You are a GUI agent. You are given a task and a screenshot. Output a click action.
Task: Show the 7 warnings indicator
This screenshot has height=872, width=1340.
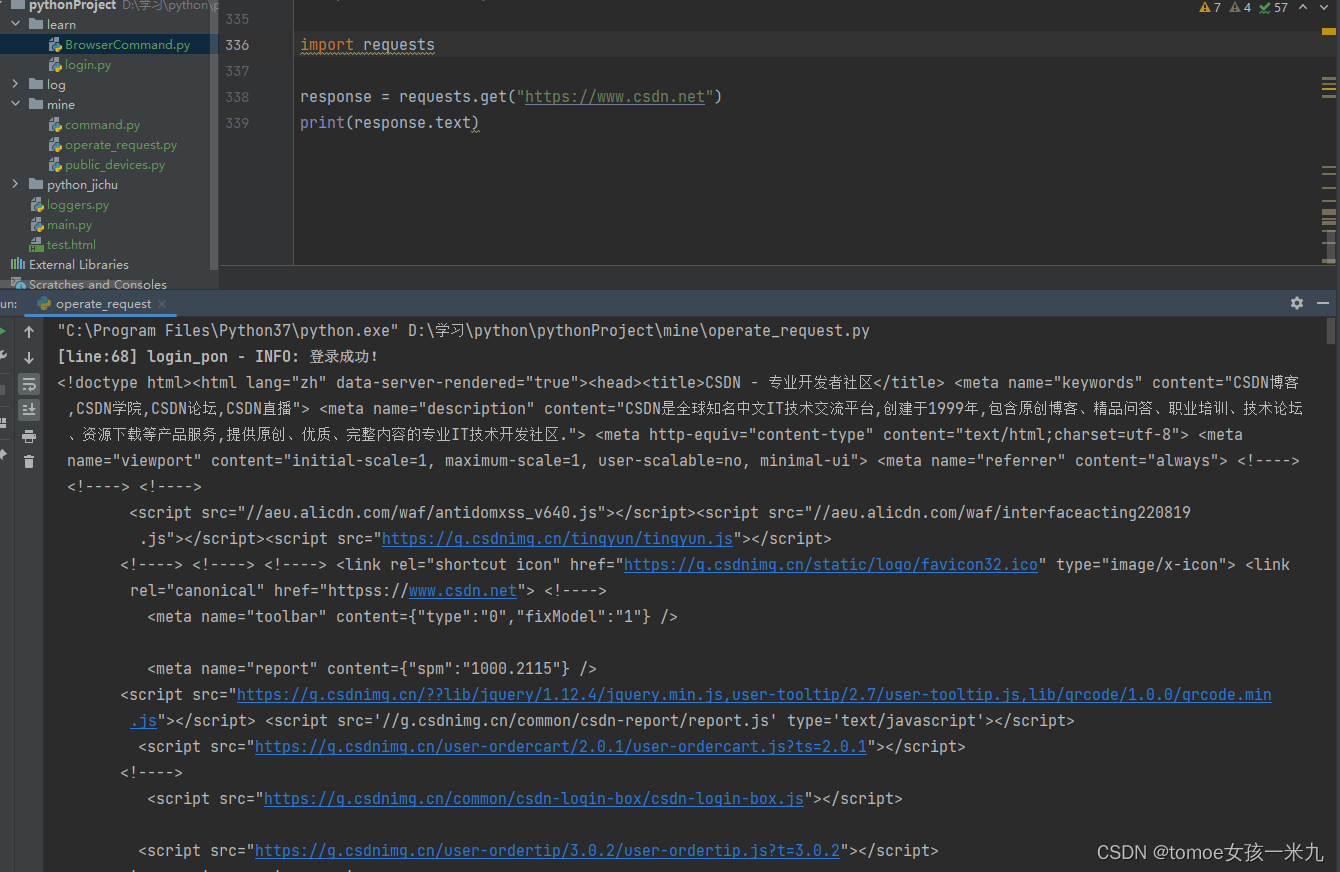(1210, 7)
